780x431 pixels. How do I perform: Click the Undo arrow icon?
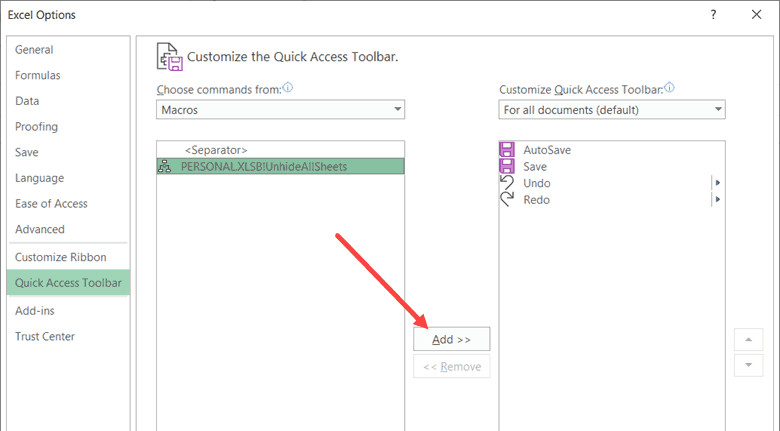pyautogui.click(x=507, y=183)
